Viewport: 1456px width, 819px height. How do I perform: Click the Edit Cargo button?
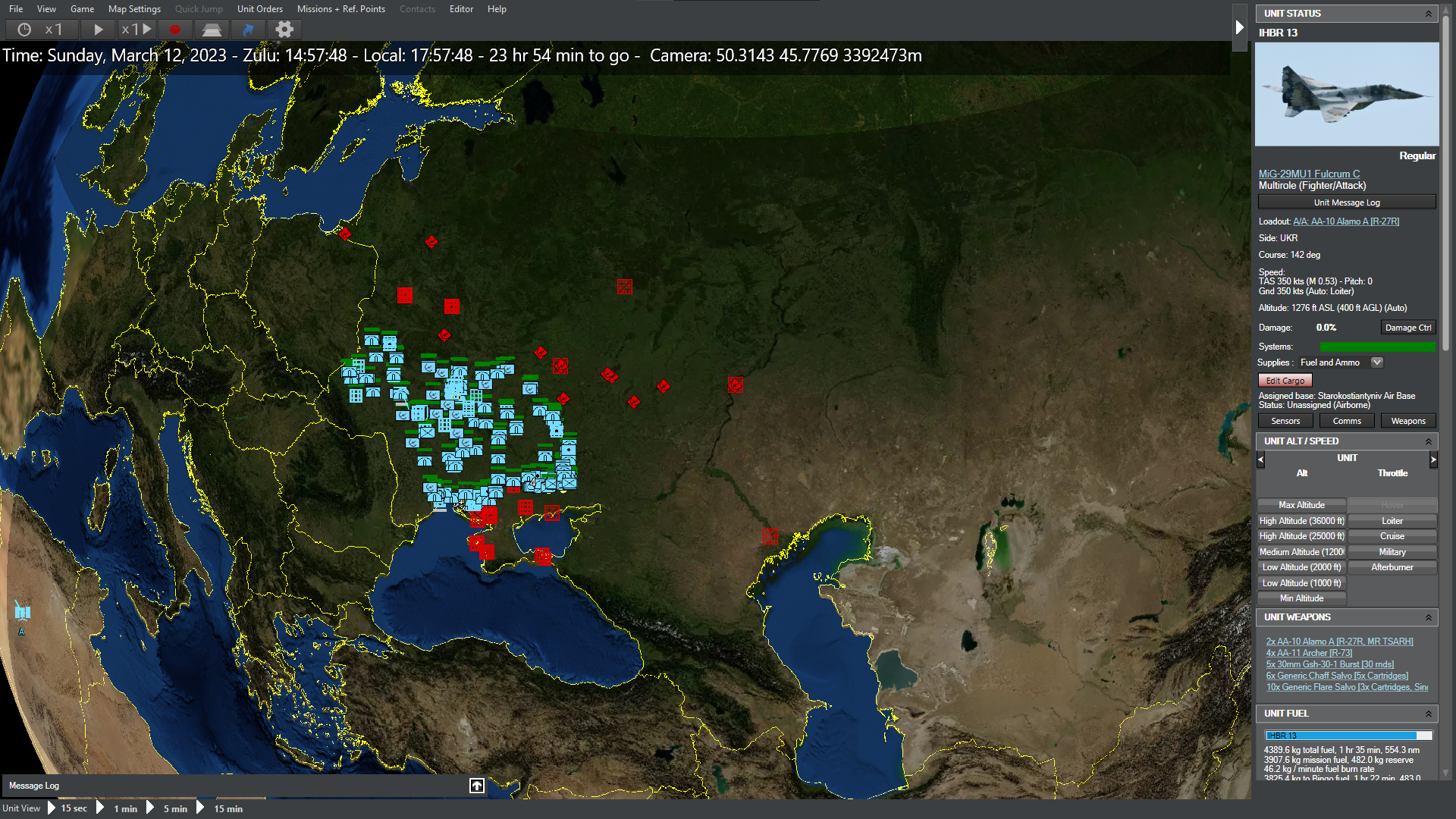(1285, 381)
